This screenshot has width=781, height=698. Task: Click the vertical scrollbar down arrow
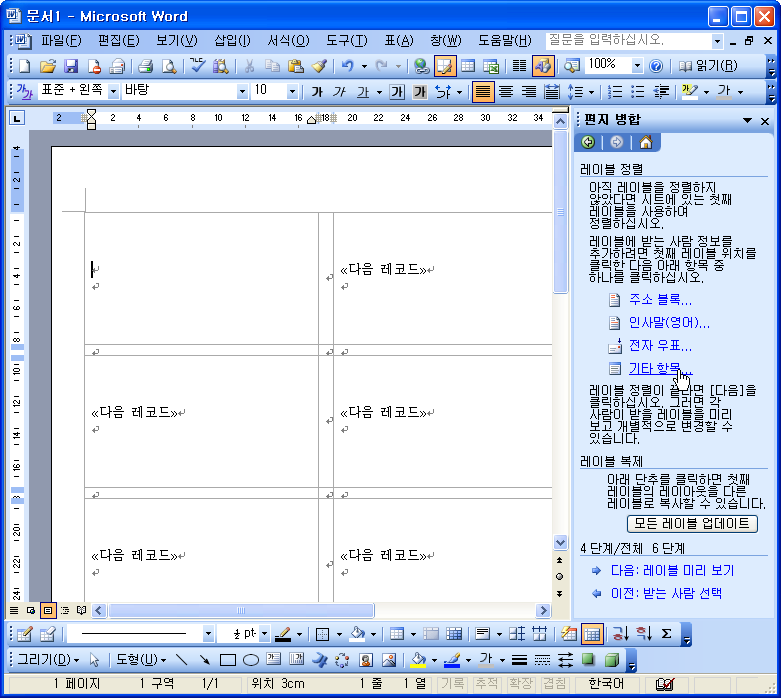tap(560, 543)
